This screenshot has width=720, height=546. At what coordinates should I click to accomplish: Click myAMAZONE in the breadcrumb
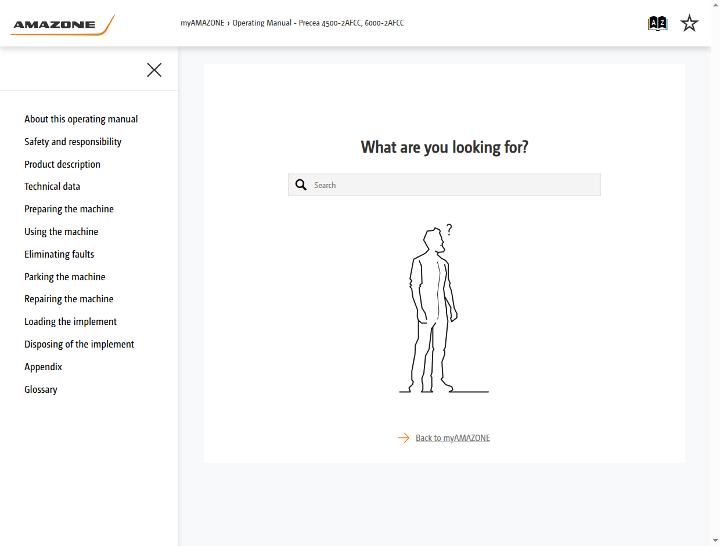click(x=202, y=23)
